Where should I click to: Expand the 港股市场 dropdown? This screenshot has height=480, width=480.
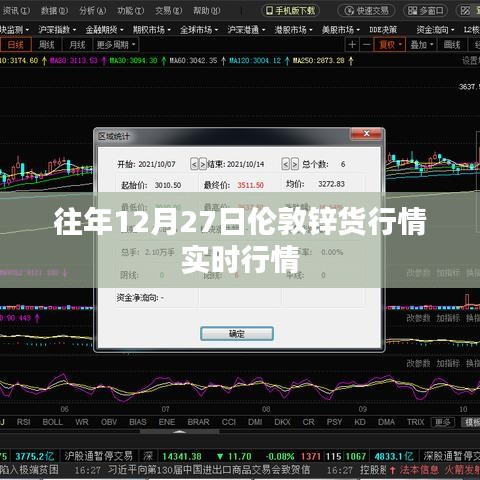click(293, 30)
